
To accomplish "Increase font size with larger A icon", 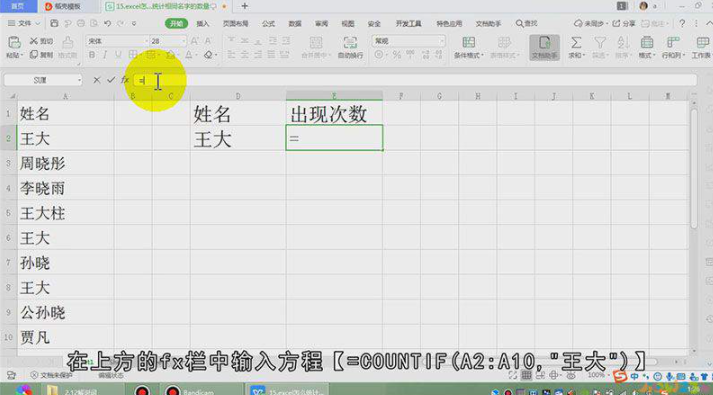I will point(194,41).
